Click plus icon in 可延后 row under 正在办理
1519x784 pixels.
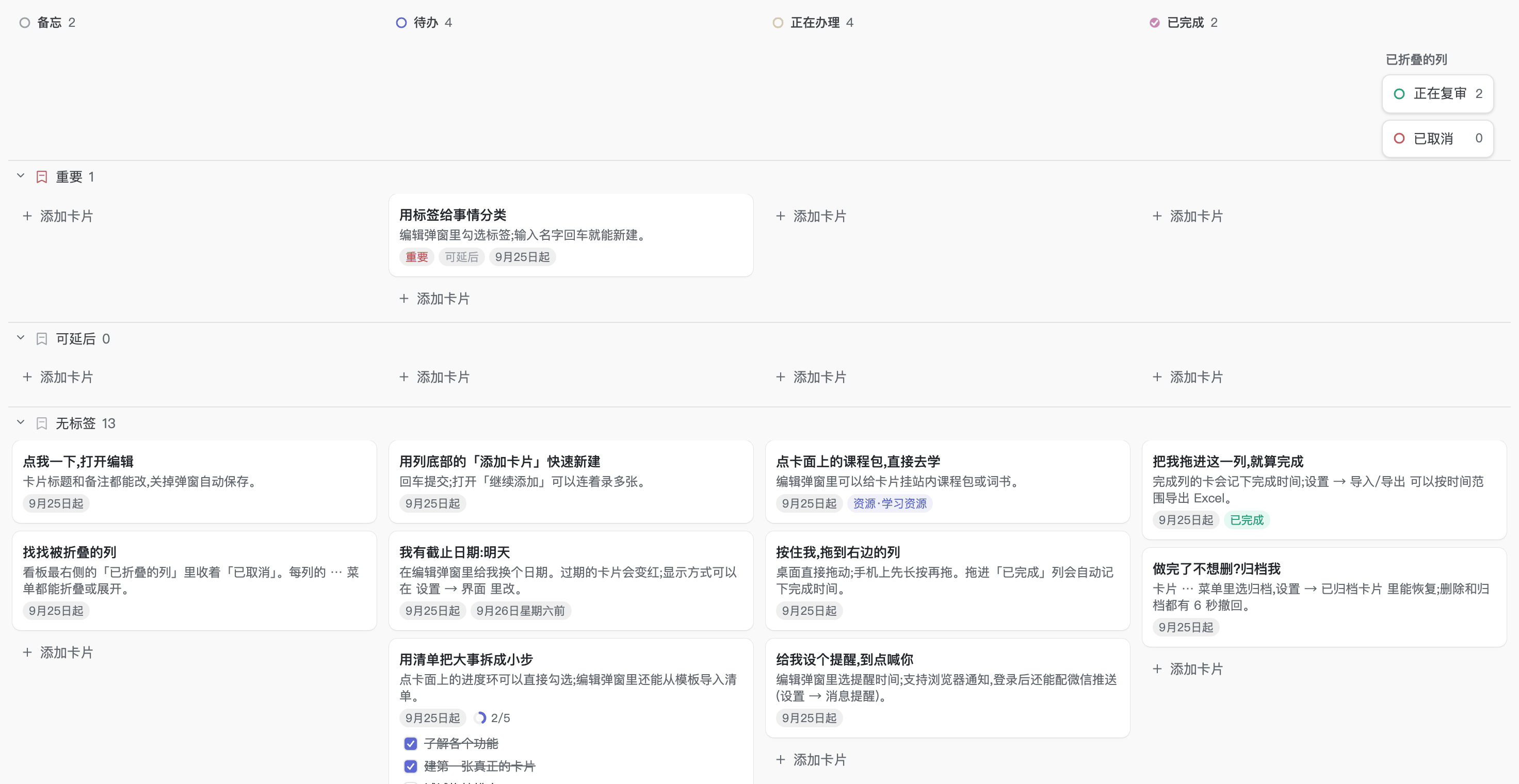[x=781, y=377]
